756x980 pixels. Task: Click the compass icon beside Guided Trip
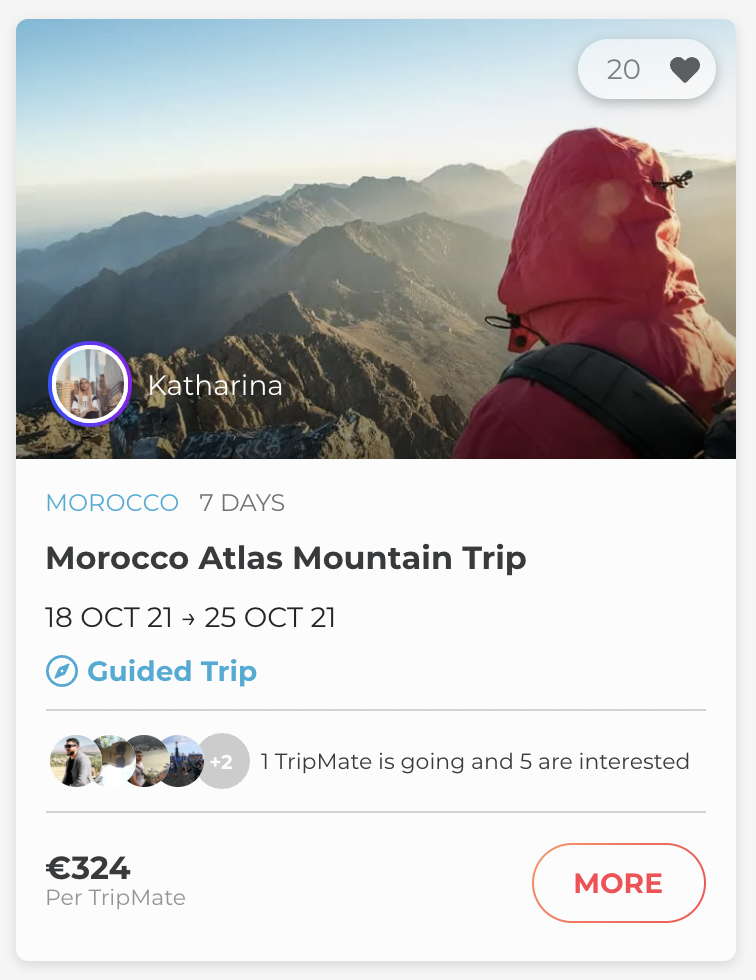click(62, 671)
